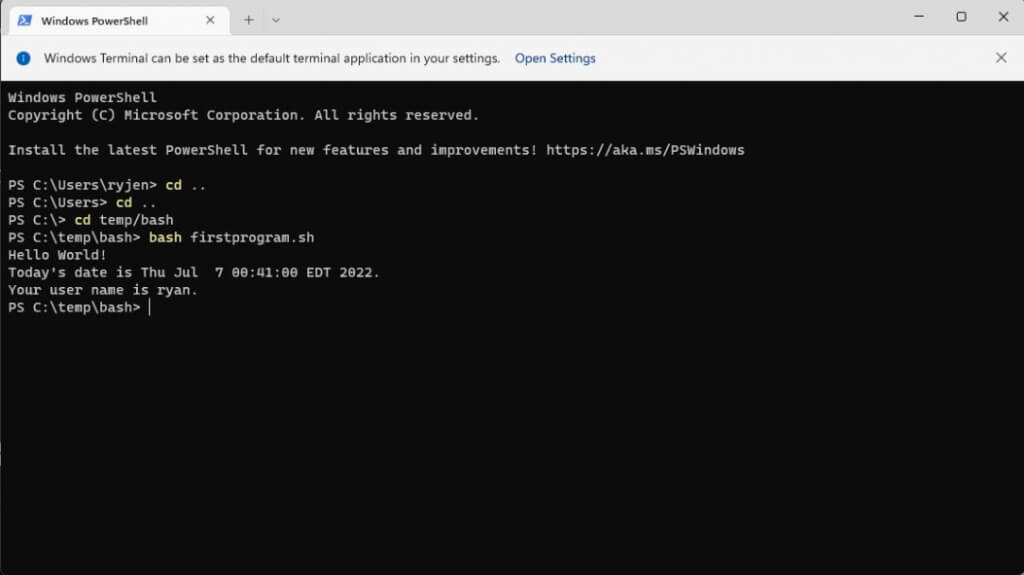Click the last PS C:\temp\bash> prompt
This screenshot has width=1024, height=575.
click(74, 308)
